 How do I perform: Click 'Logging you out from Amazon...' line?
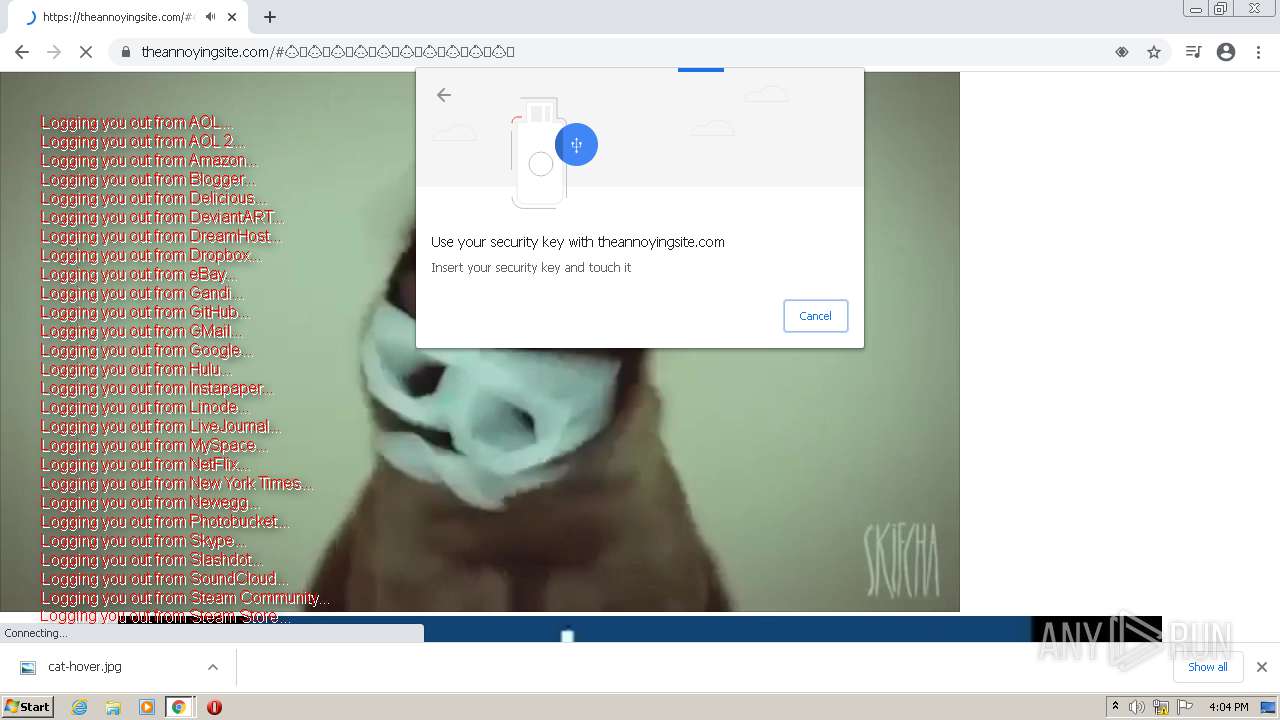(149, 161)
